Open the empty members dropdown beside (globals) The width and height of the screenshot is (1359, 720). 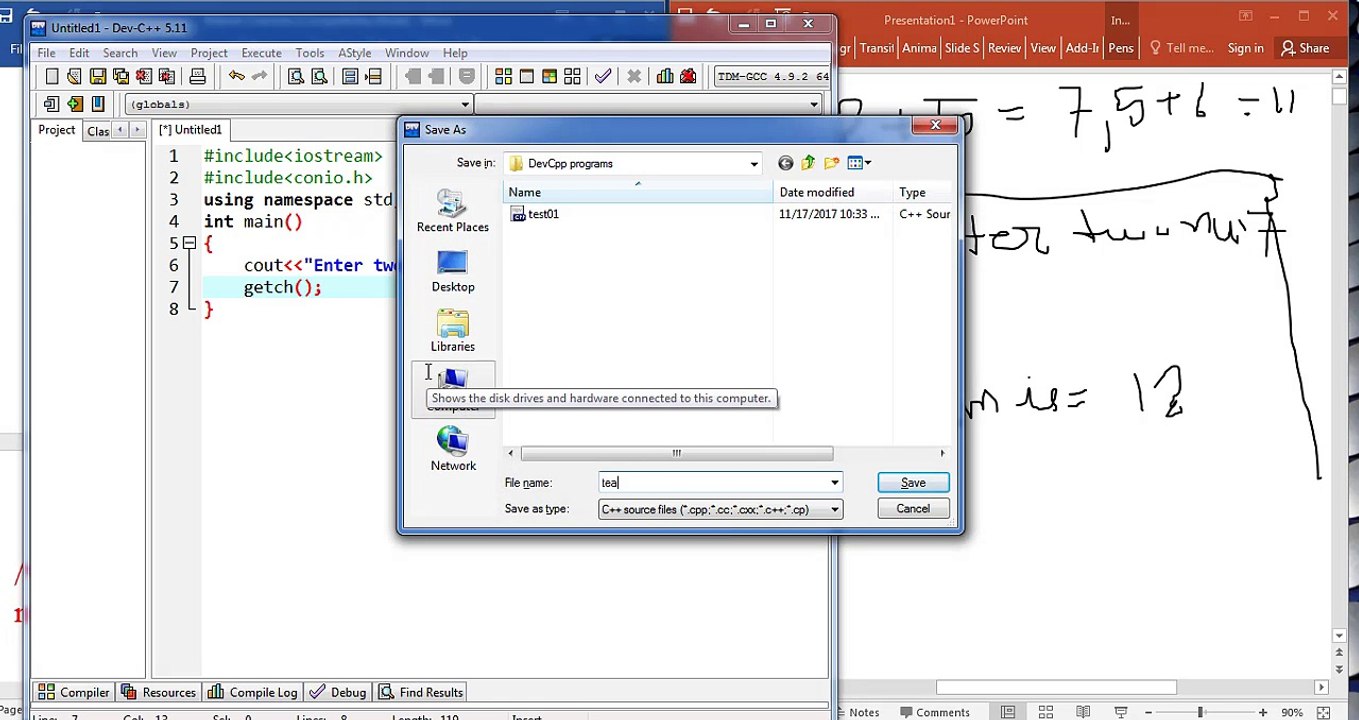tap(814, 104)
